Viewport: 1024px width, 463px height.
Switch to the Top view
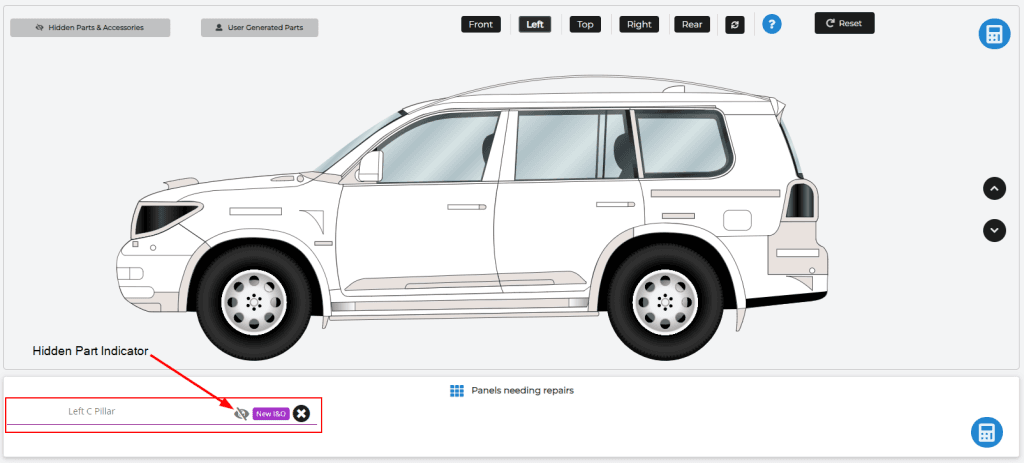point(585,24)
